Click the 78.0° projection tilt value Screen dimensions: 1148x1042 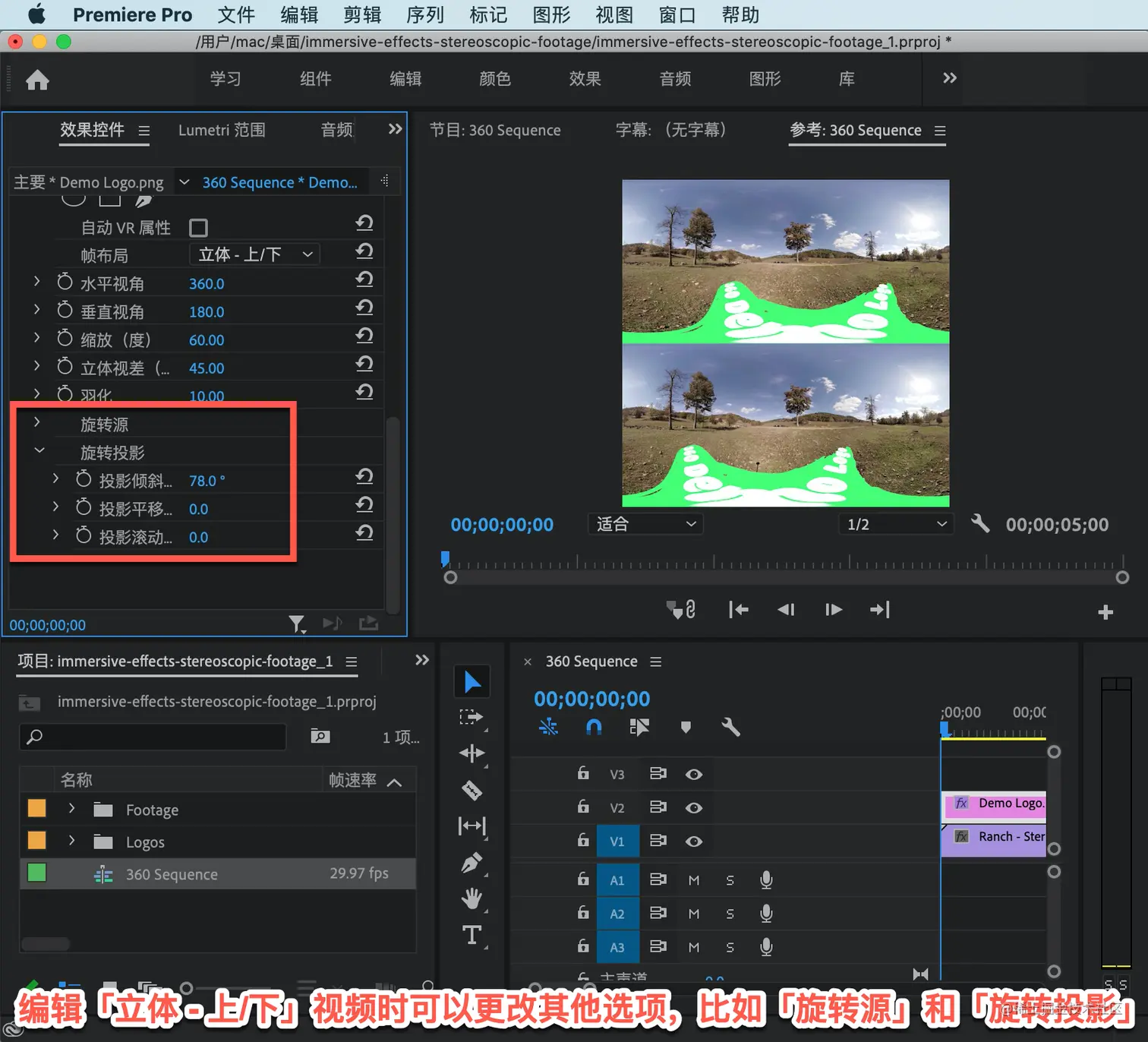[207, 481]
